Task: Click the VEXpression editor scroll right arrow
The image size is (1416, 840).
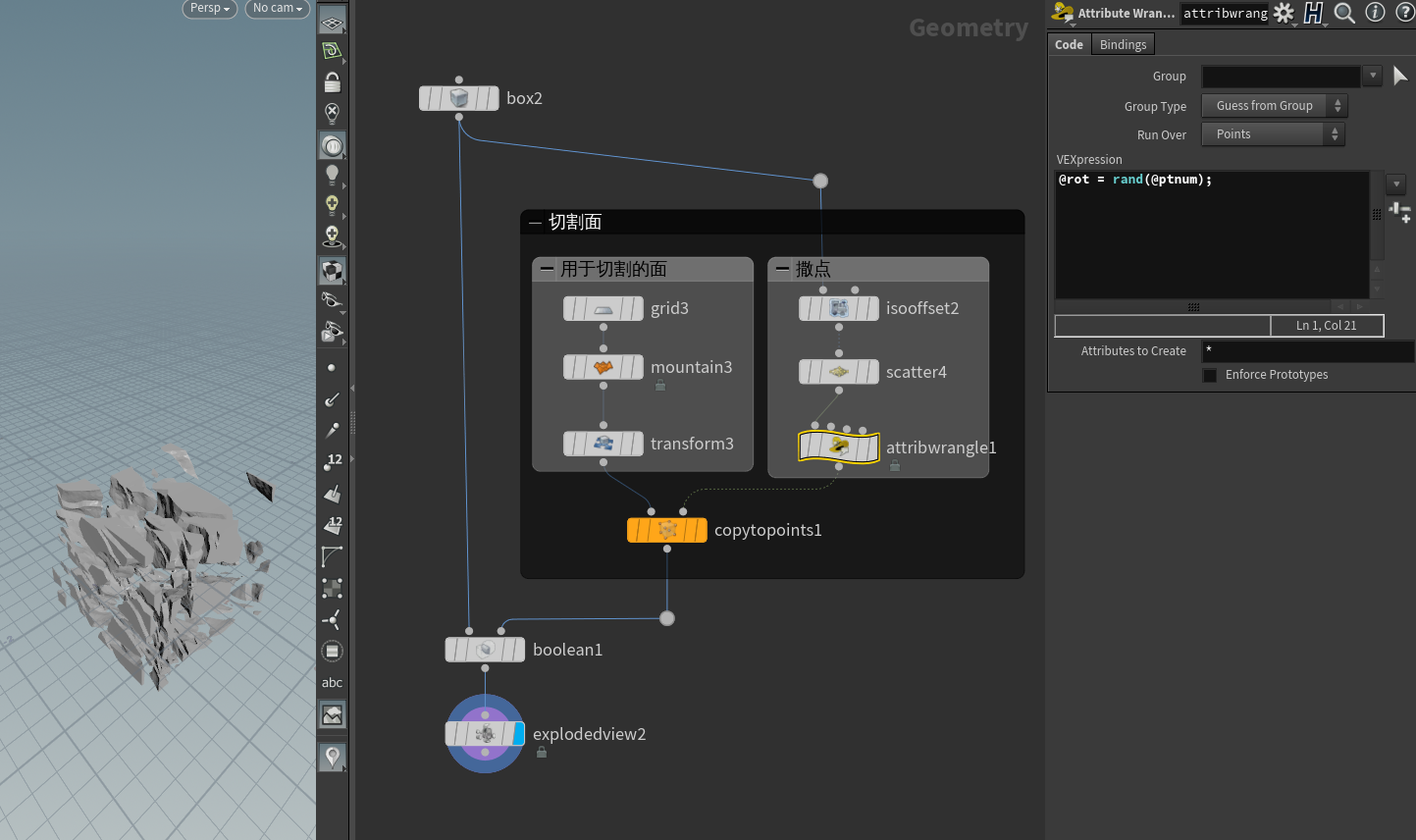Action: click(1360, 306)
